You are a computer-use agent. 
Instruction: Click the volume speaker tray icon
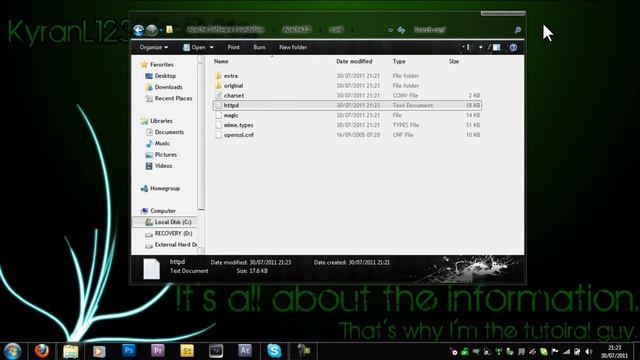[x=589, y=351]
